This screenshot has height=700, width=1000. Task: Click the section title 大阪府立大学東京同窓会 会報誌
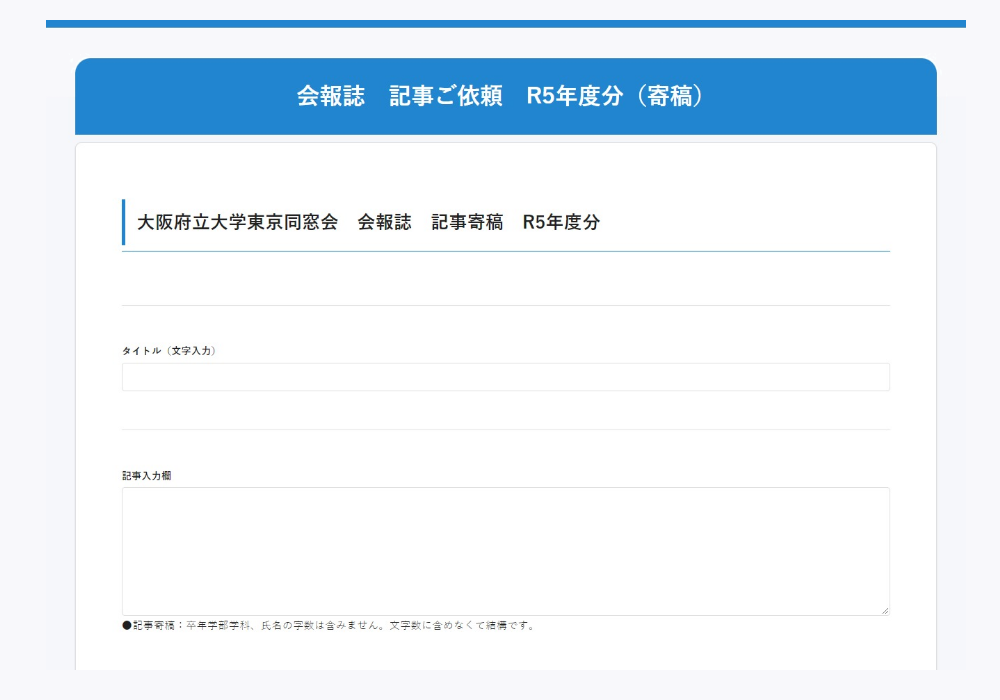[265, 222]
